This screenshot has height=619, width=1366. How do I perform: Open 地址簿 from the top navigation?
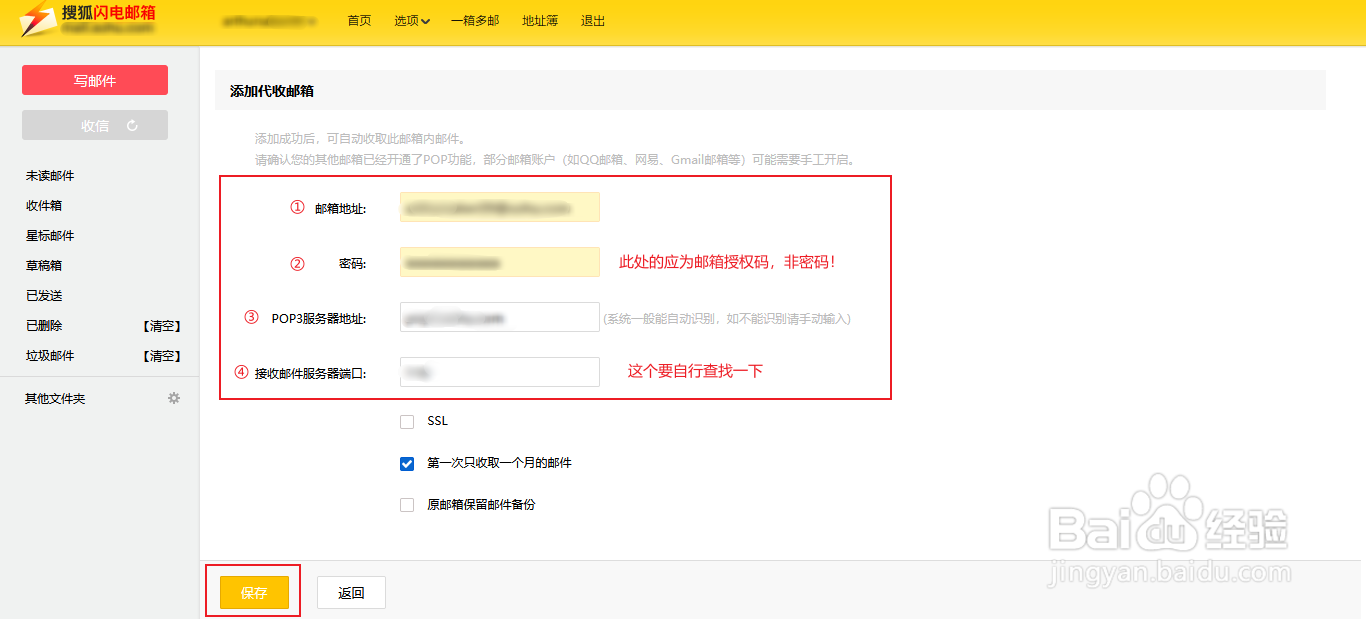(539, 20)
